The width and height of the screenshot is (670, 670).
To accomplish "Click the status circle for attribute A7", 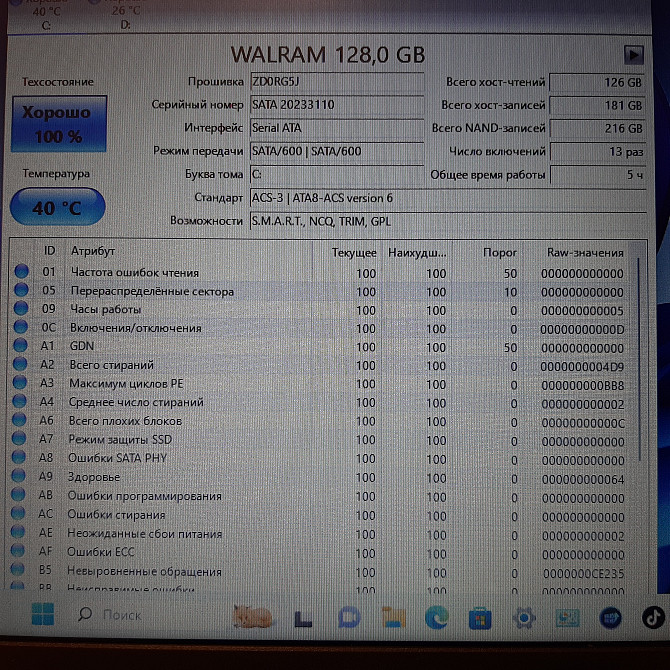I will pyautogui.click(x=19, y=438).
